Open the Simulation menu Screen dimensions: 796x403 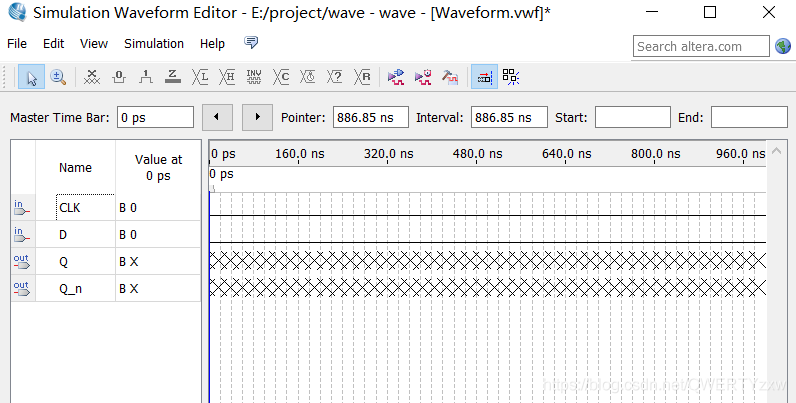pyautogui.click(x=154, y=44)
